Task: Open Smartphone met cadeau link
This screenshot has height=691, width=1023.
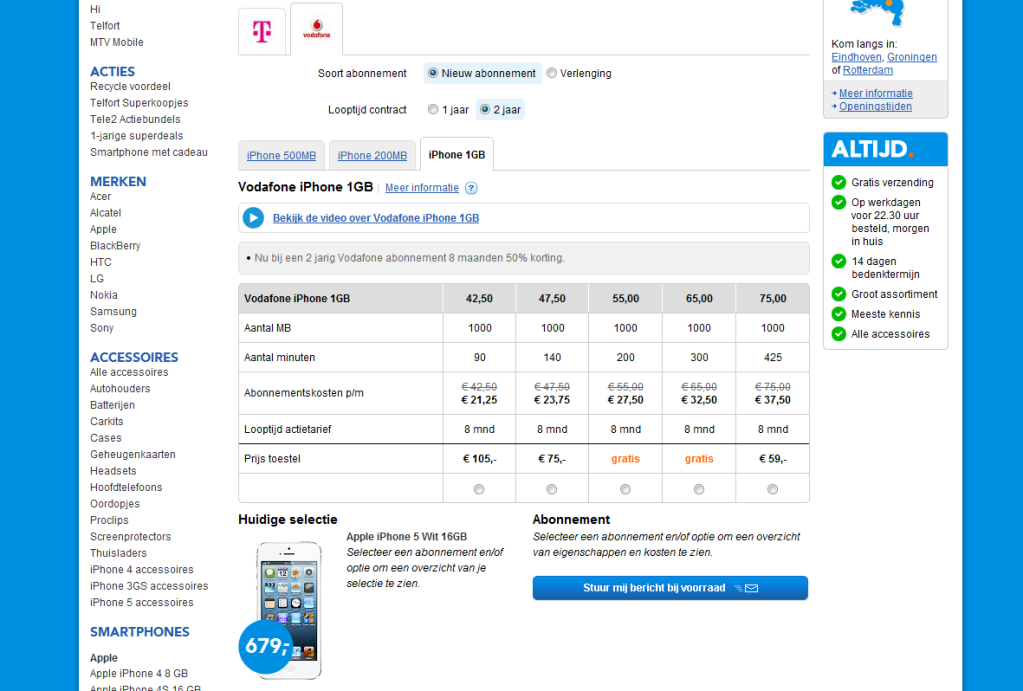Action: point(149,152)
